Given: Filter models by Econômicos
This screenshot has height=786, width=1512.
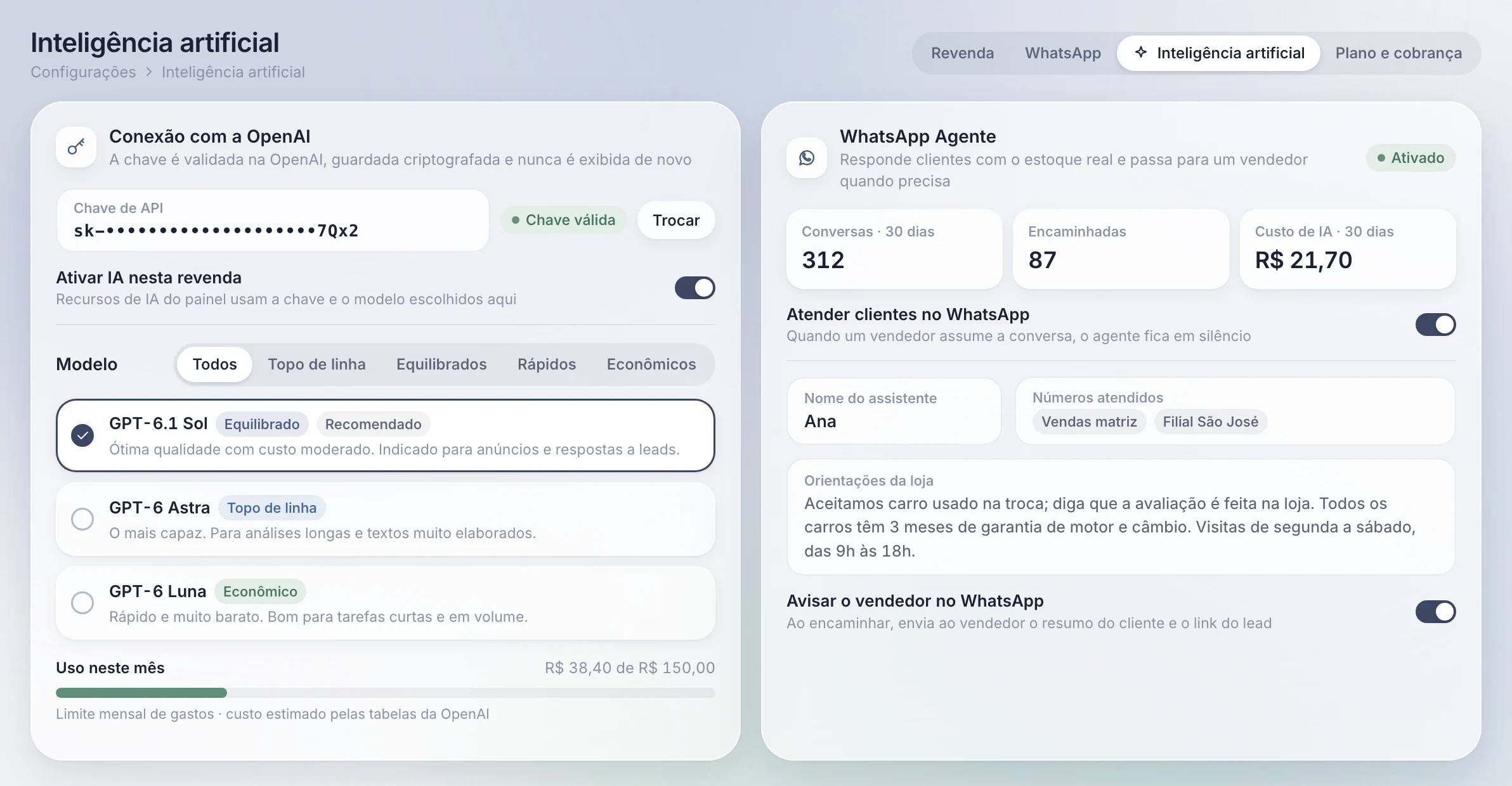Looking at the screenshot, I should [651, 364].
